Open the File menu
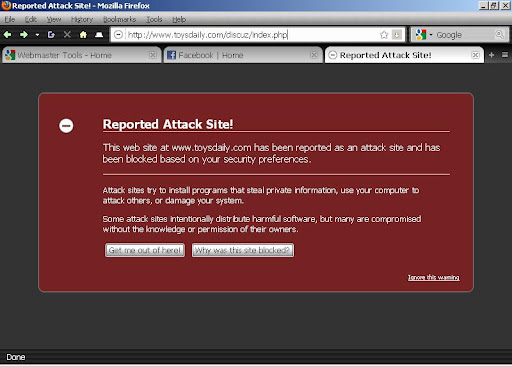This screenshot has width=512, height=367. point(10,19)
